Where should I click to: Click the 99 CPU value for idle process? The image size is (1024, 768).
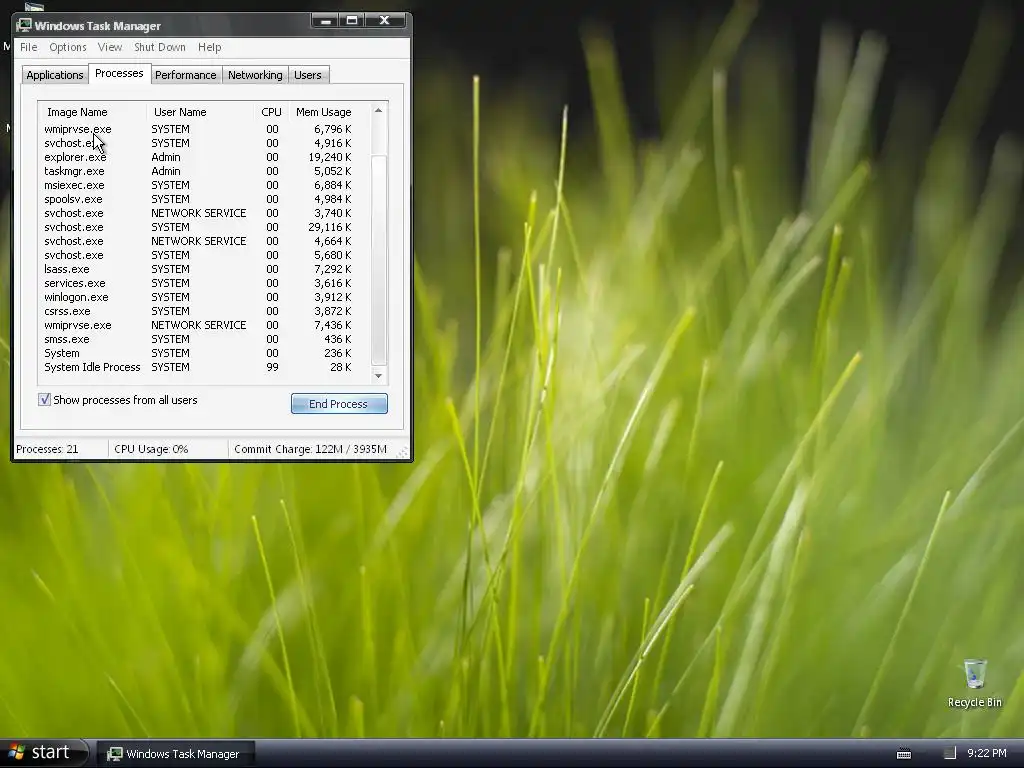point(272,367)
